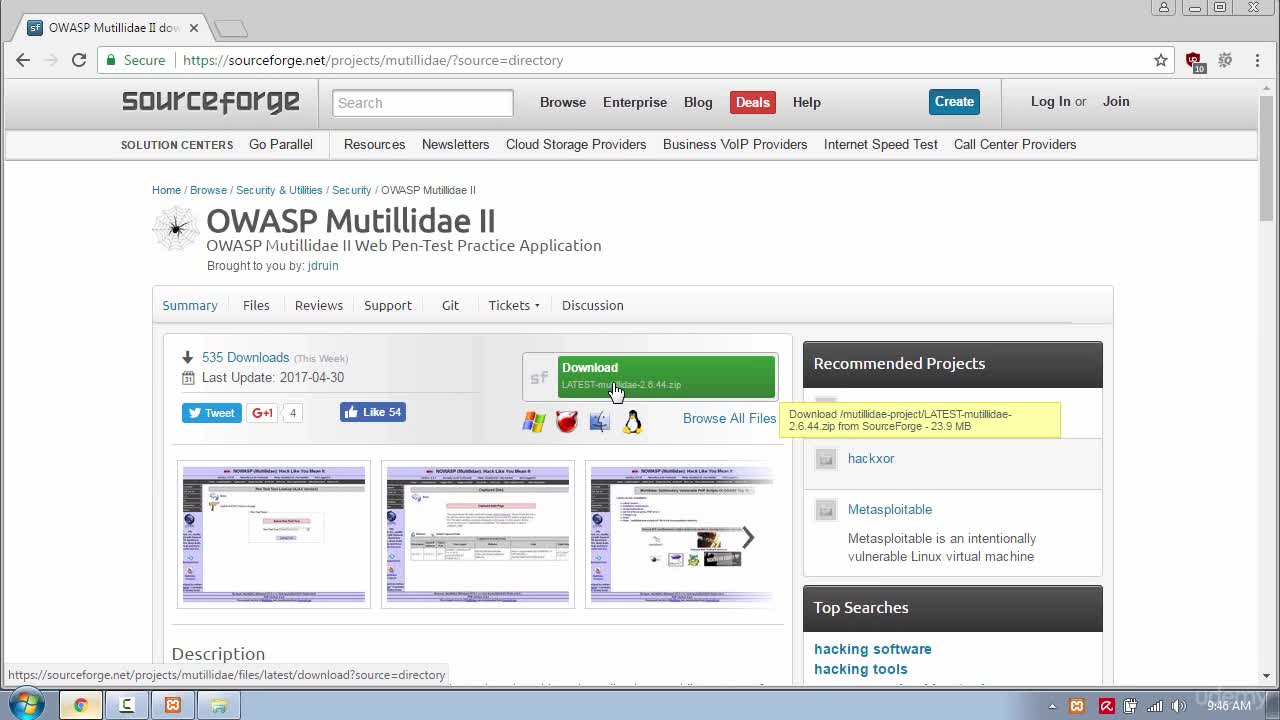Open File Explorer from the taskbar

click(x=219, y=705)
